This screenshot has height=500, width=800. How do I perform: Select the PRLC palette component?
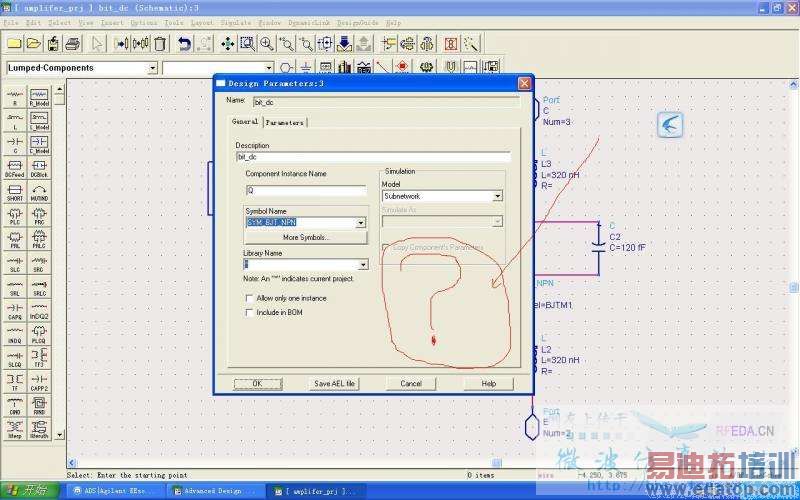coord(39,239)
